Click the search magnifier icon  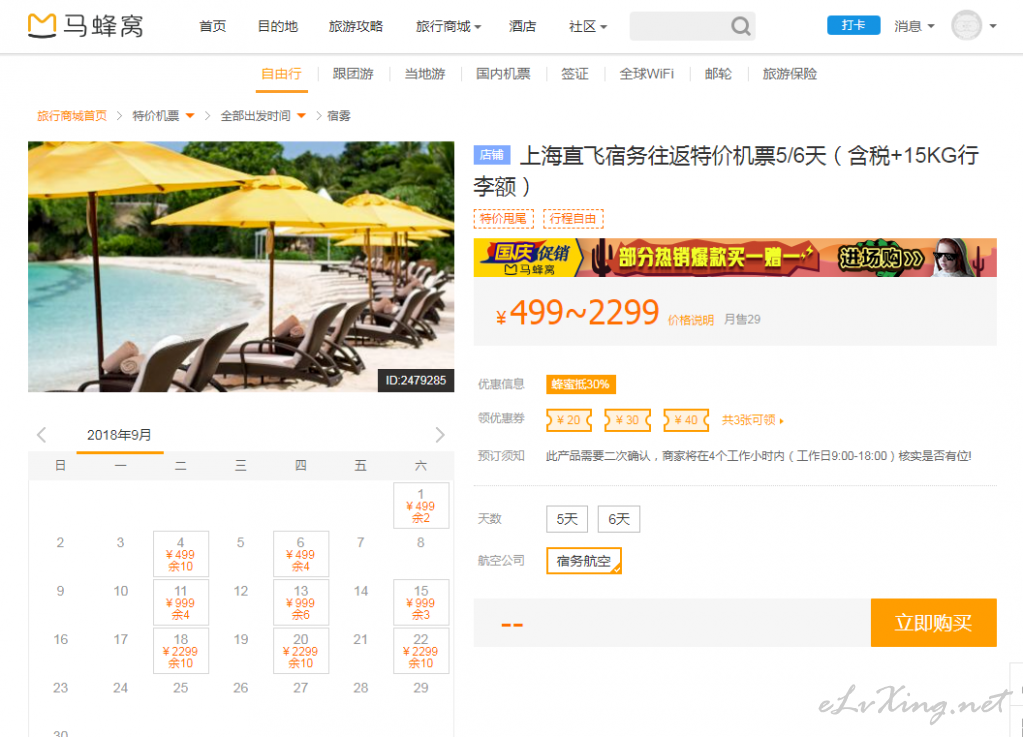pos(740,27)
